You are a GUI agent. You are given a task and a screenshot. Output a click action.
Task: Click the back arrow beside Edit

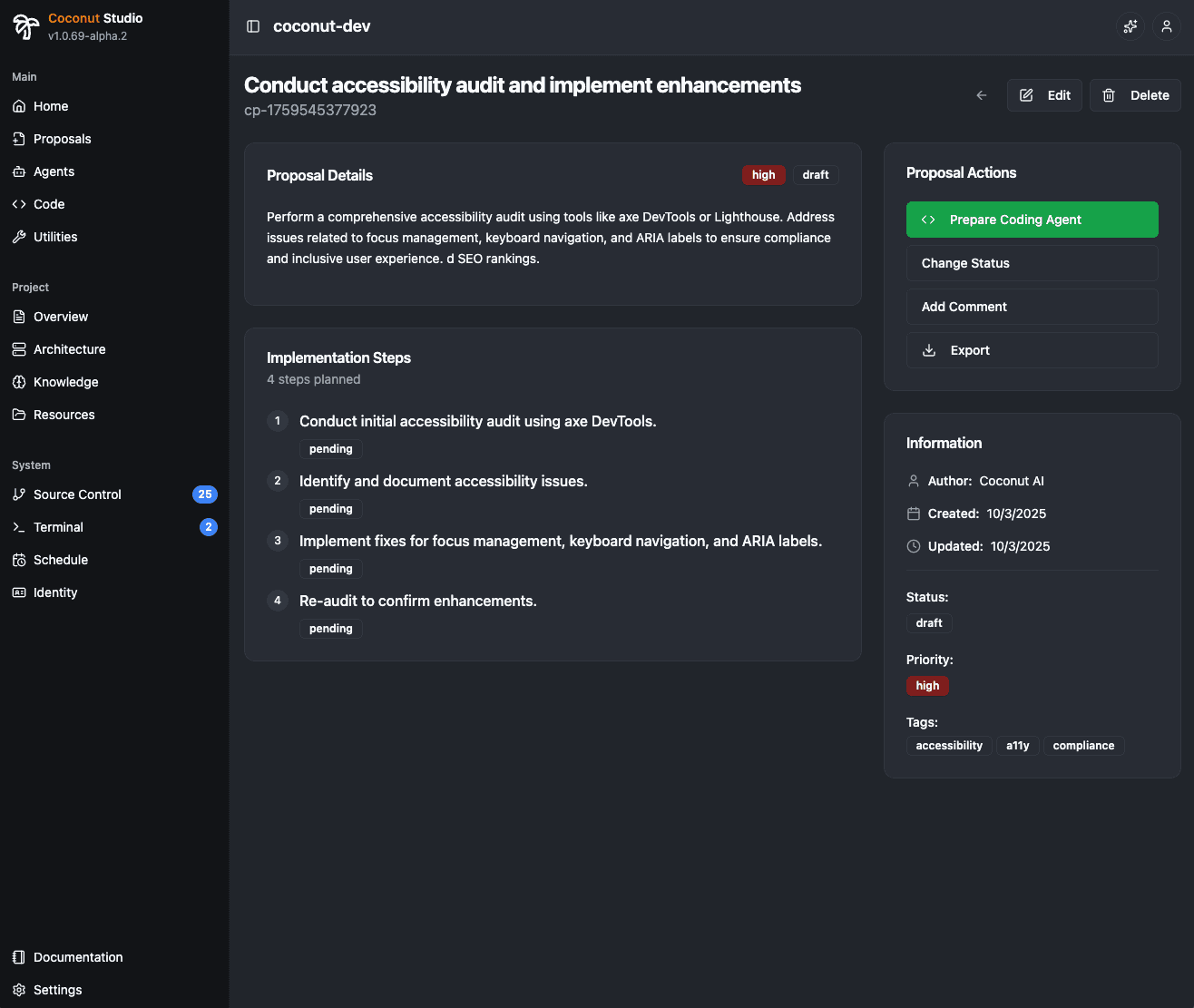981,94
